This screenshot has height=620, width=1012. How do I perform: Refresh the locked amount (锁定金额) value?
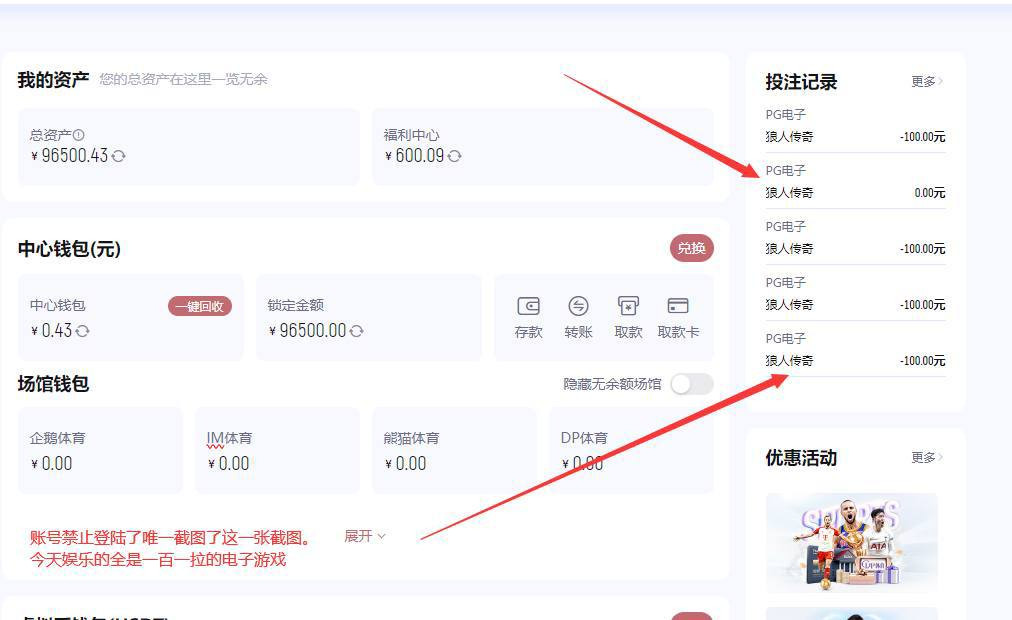coord(357,331)
